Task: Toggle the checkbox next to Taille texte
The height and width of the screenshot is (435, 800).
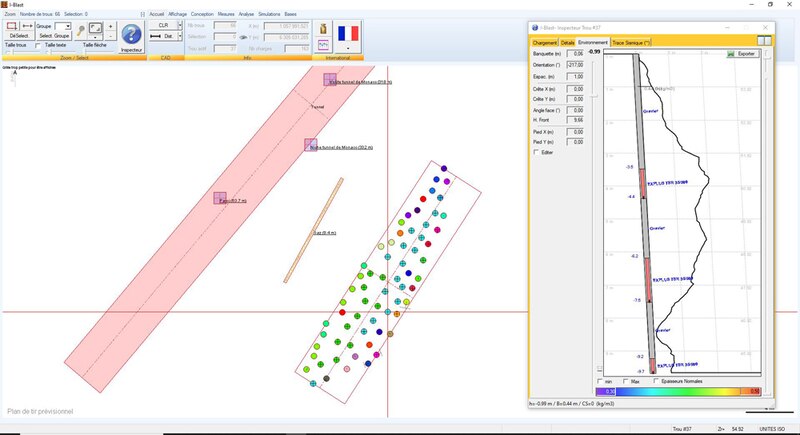Action: coord(38,45)
